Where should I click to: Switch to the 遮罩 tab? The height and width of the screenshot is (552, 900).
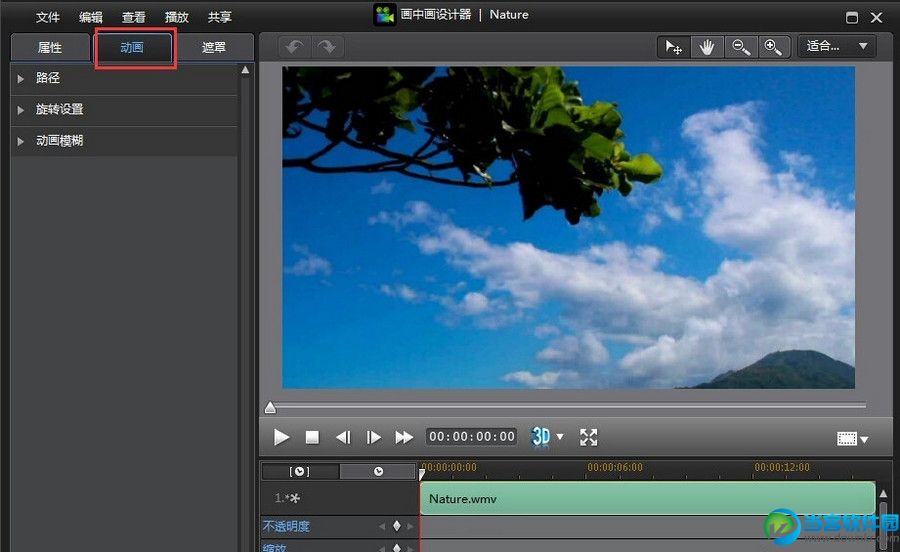213,48
